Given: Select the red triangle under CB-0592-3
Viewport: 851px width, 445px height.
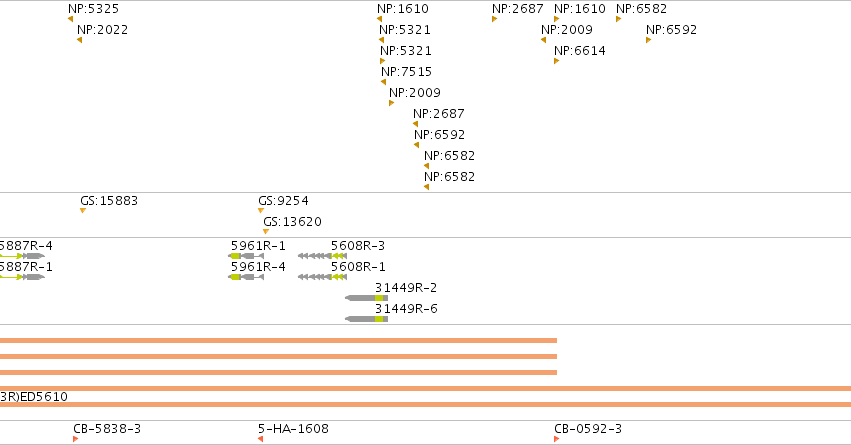Looking at the screenshot, I should tap(556, 439).
